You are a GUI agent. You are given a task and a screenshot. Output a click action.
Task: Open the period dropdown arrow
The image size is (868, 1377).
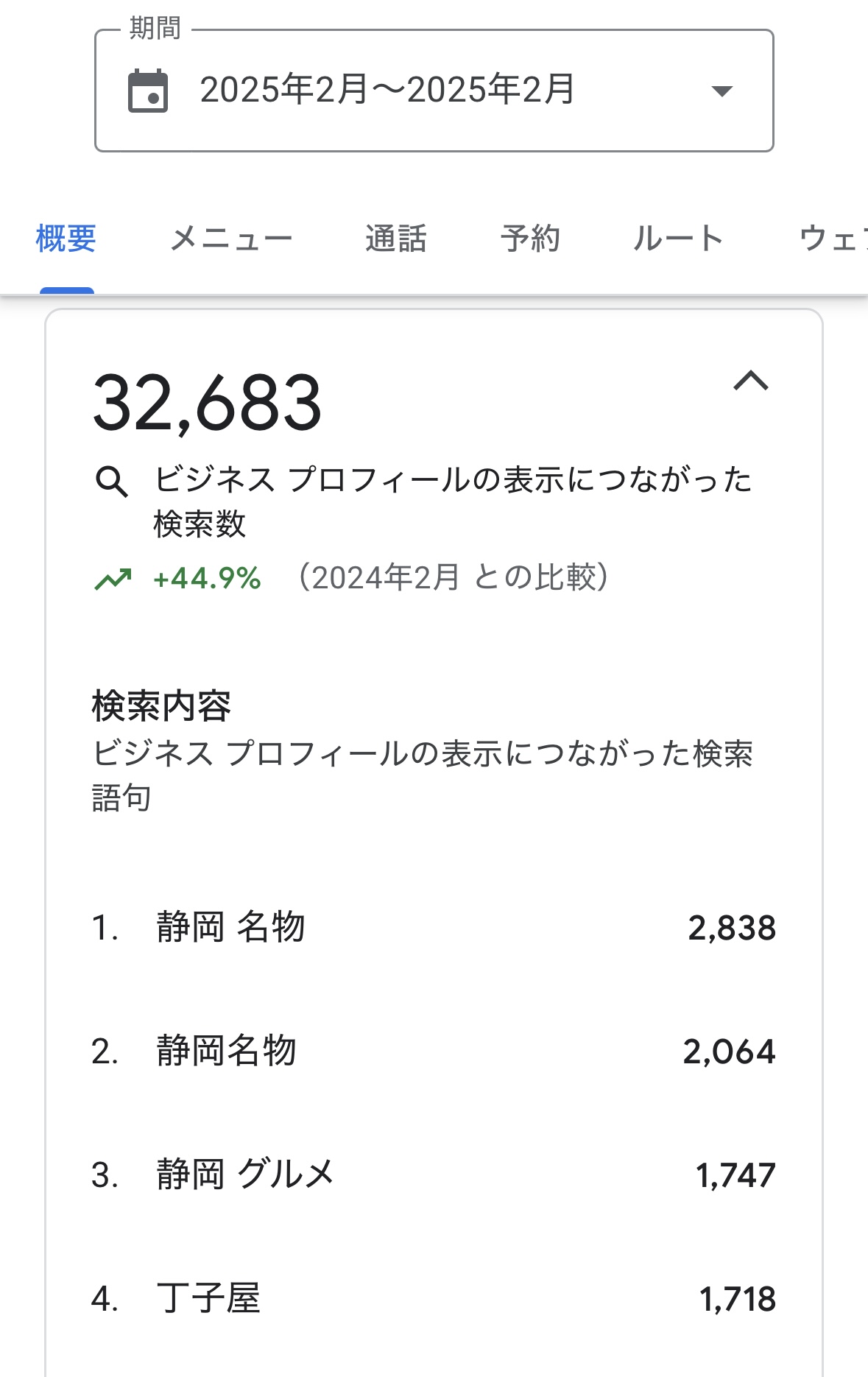[721, 91]
